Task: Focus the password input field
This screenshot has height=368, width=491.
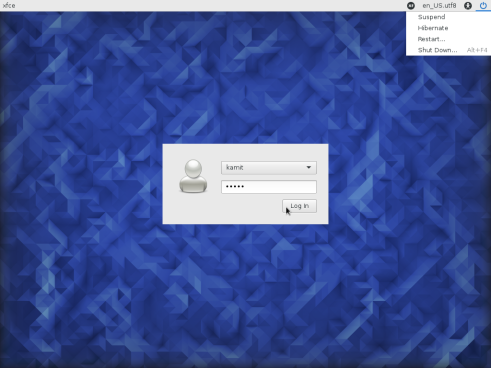Action: (269, 187)
